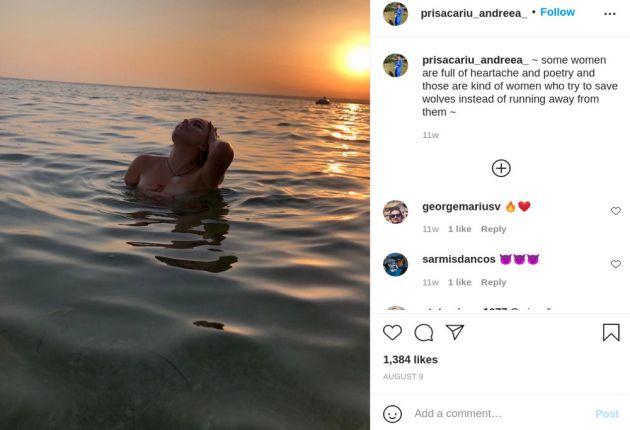Like sarmisdancos's comment
Image resolution: width=630 pixels, height=430 pixels.
pyautogui.click(x=615, y=264)
